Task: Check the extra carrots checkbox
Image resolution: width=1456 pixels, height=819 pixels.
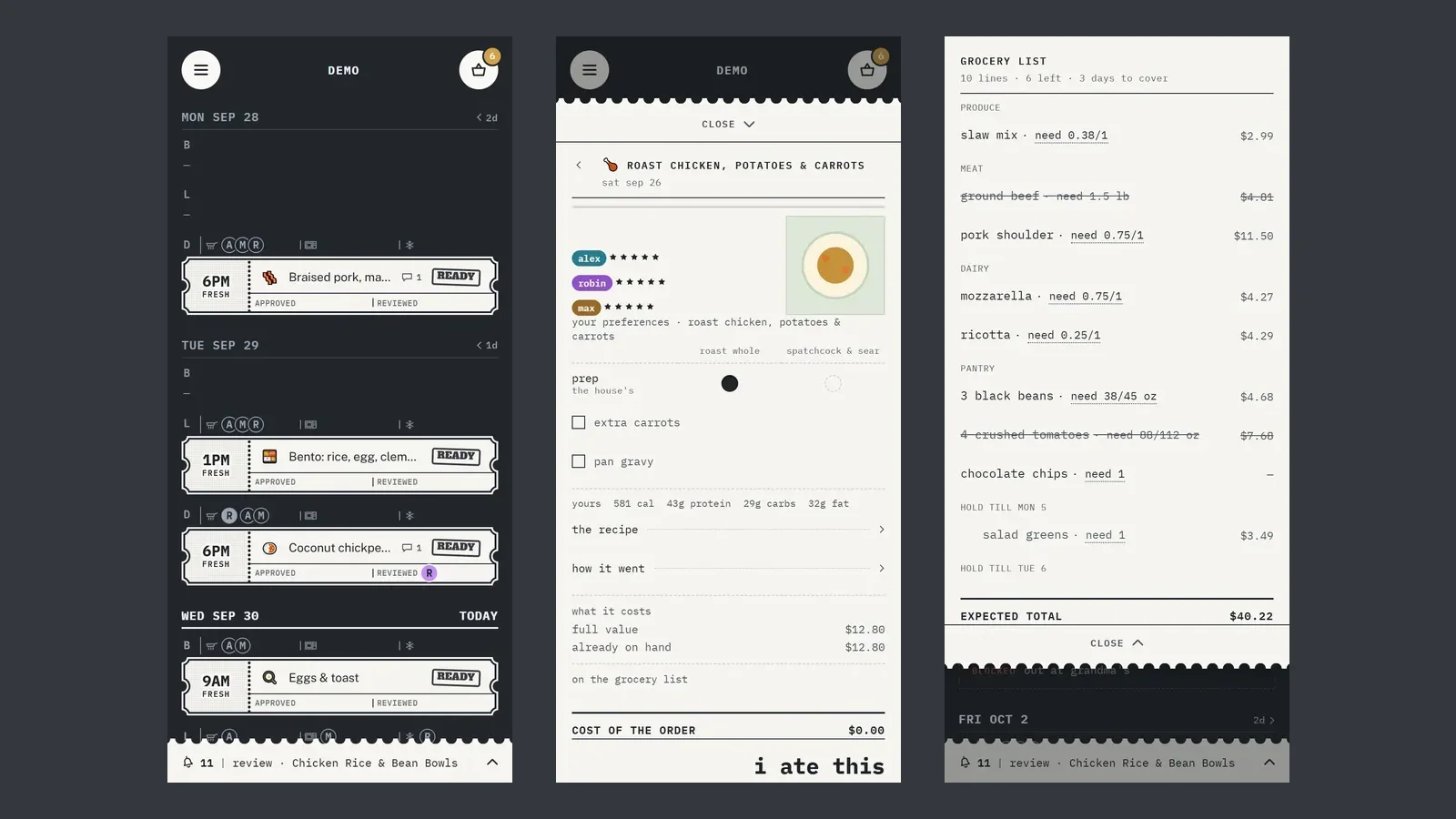Action: (x=579, y=422)
